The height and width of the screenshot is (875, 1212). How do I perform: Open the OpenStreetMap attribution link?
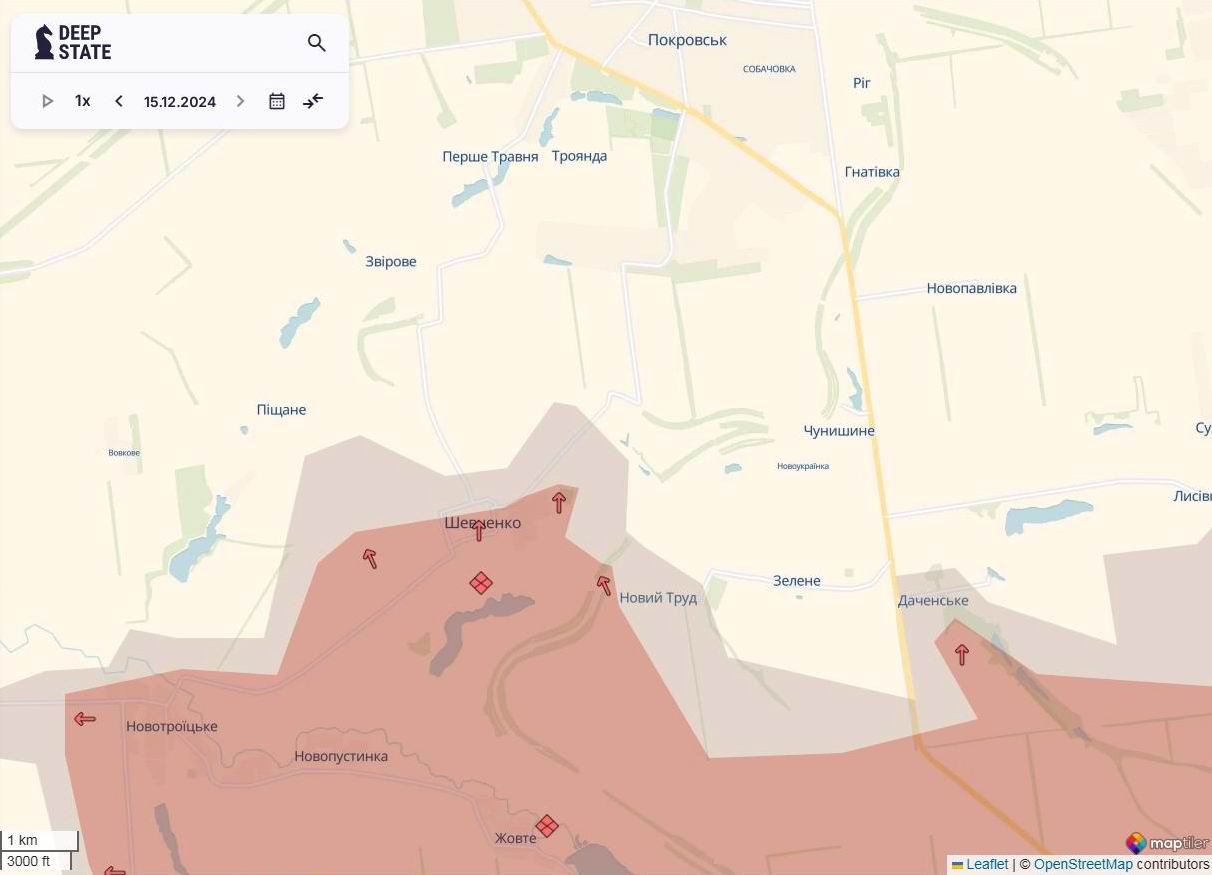pos(1082,864)
